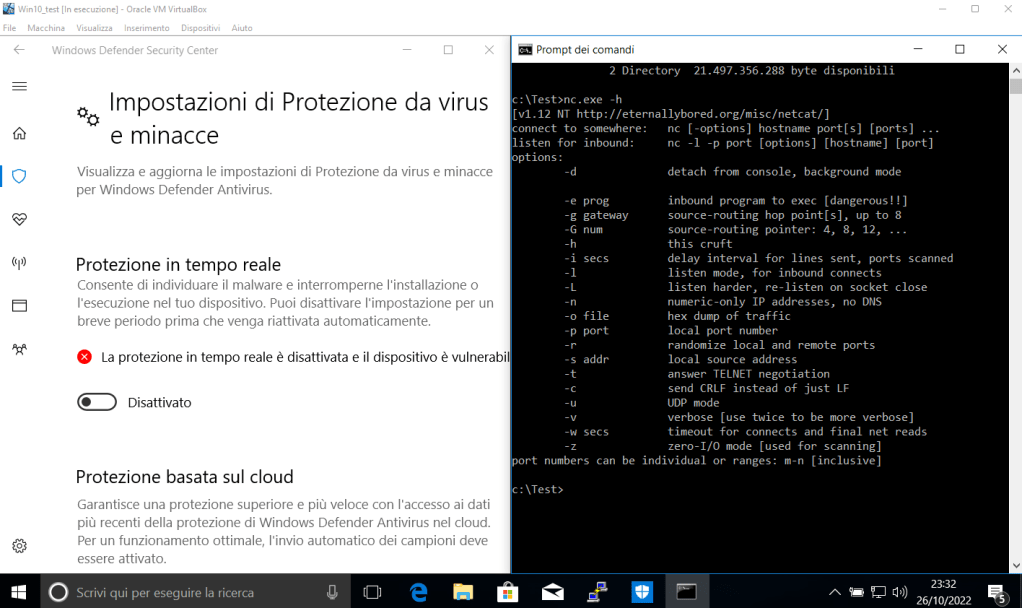Open Microsoft Edge from the taskbar
Image resolution: width=1022 pixels, height=608 pixels.
[x=419, y=591]
